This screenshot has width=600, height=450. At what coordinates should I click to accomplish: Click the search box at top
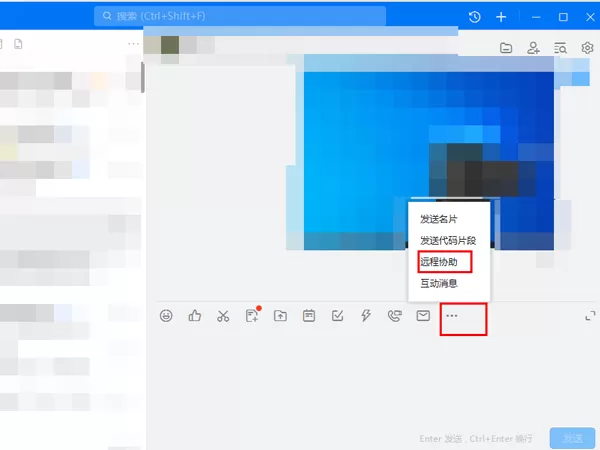(240, 16)
